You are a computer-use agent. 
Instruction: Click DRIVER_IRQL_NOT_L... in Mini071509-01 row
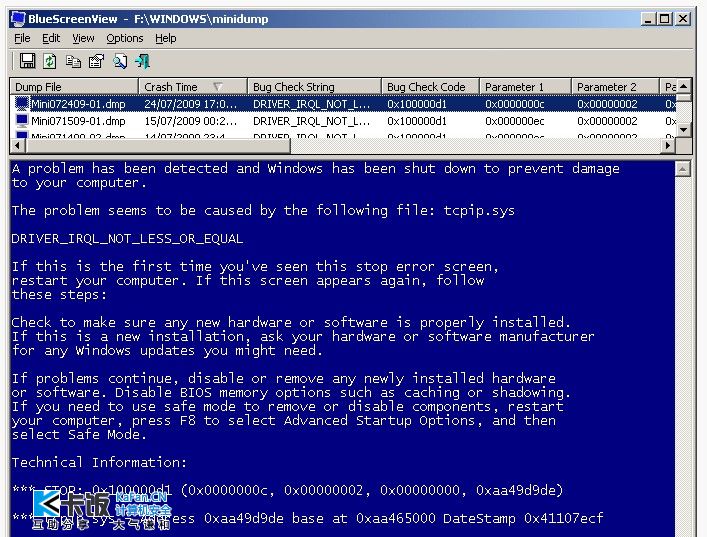coord(311,121)
